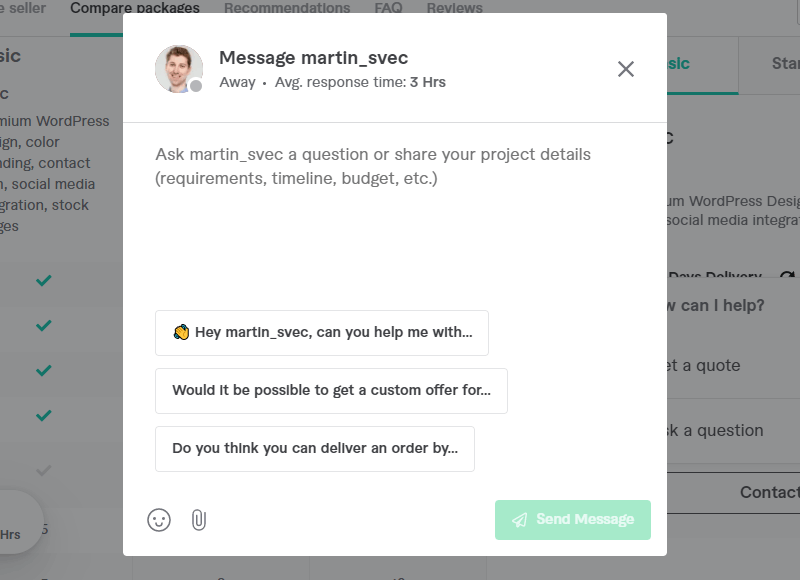Viewport: 800px width, 580px height.
Task: Click martin_svec's profile avatar
Action: click(x=179, y=69)
